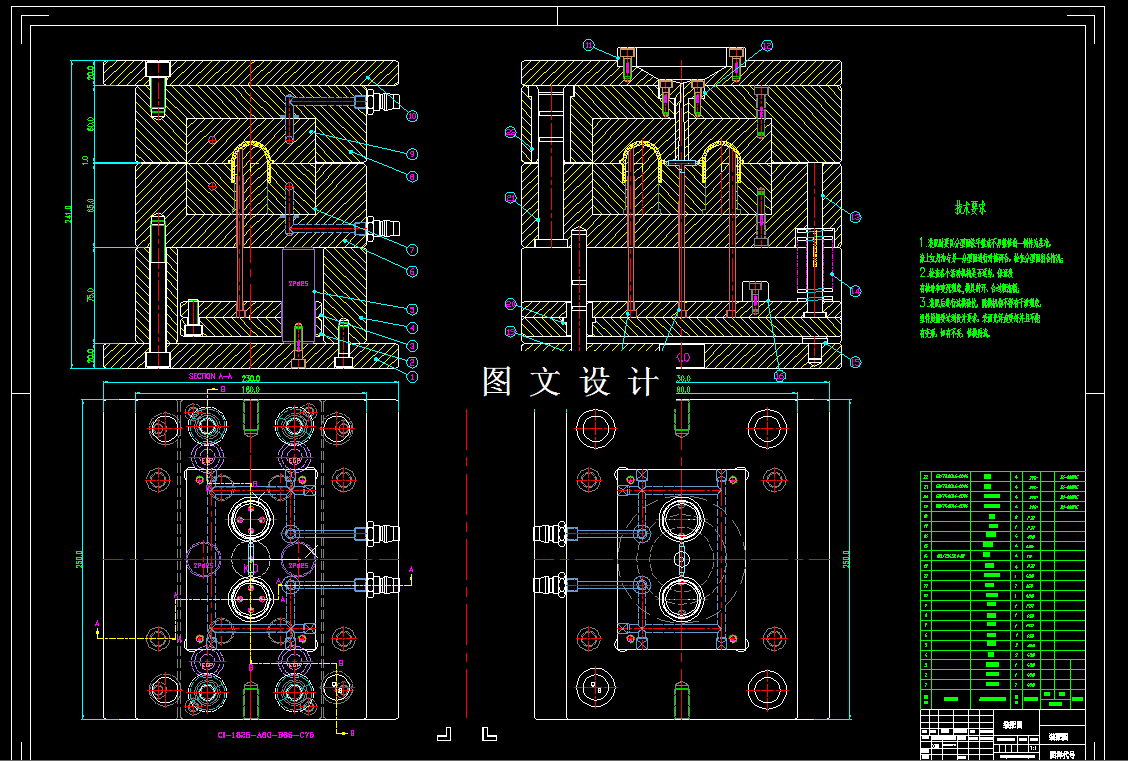Select the 75.0 vertical dimension text

point(90,295)
